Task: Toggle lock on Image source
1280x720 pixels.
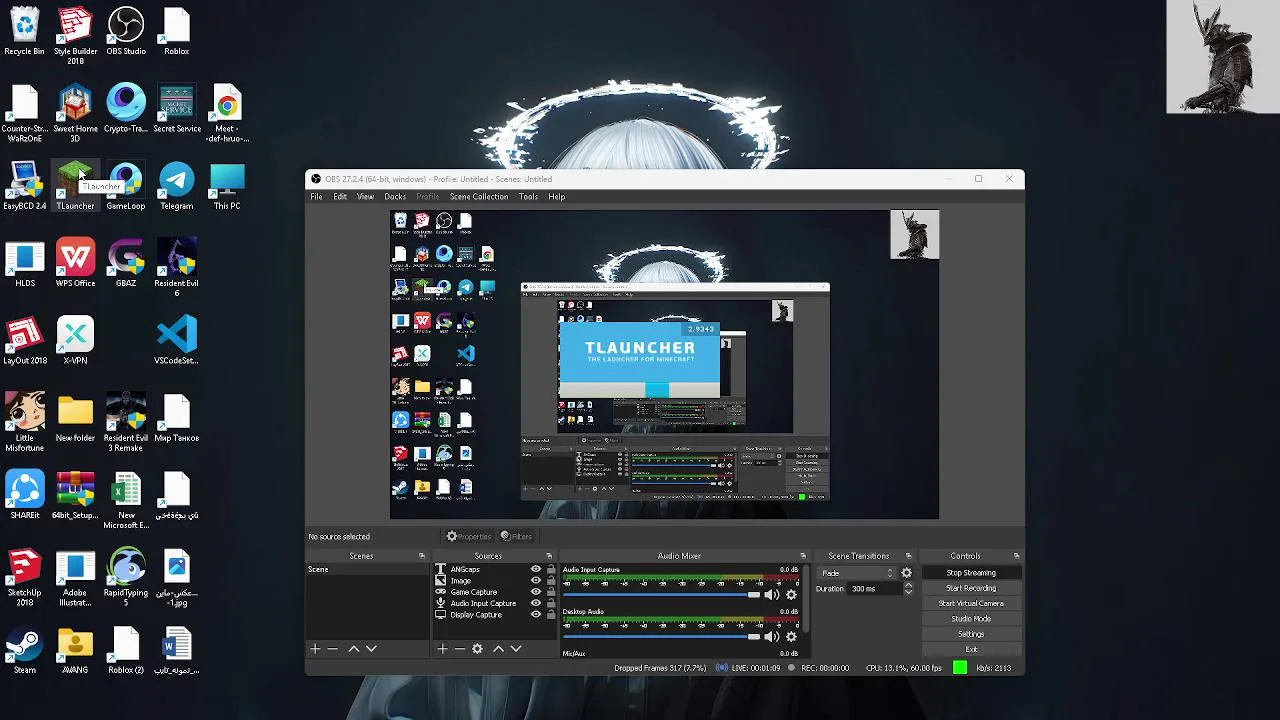Action: tap(550, 581)
